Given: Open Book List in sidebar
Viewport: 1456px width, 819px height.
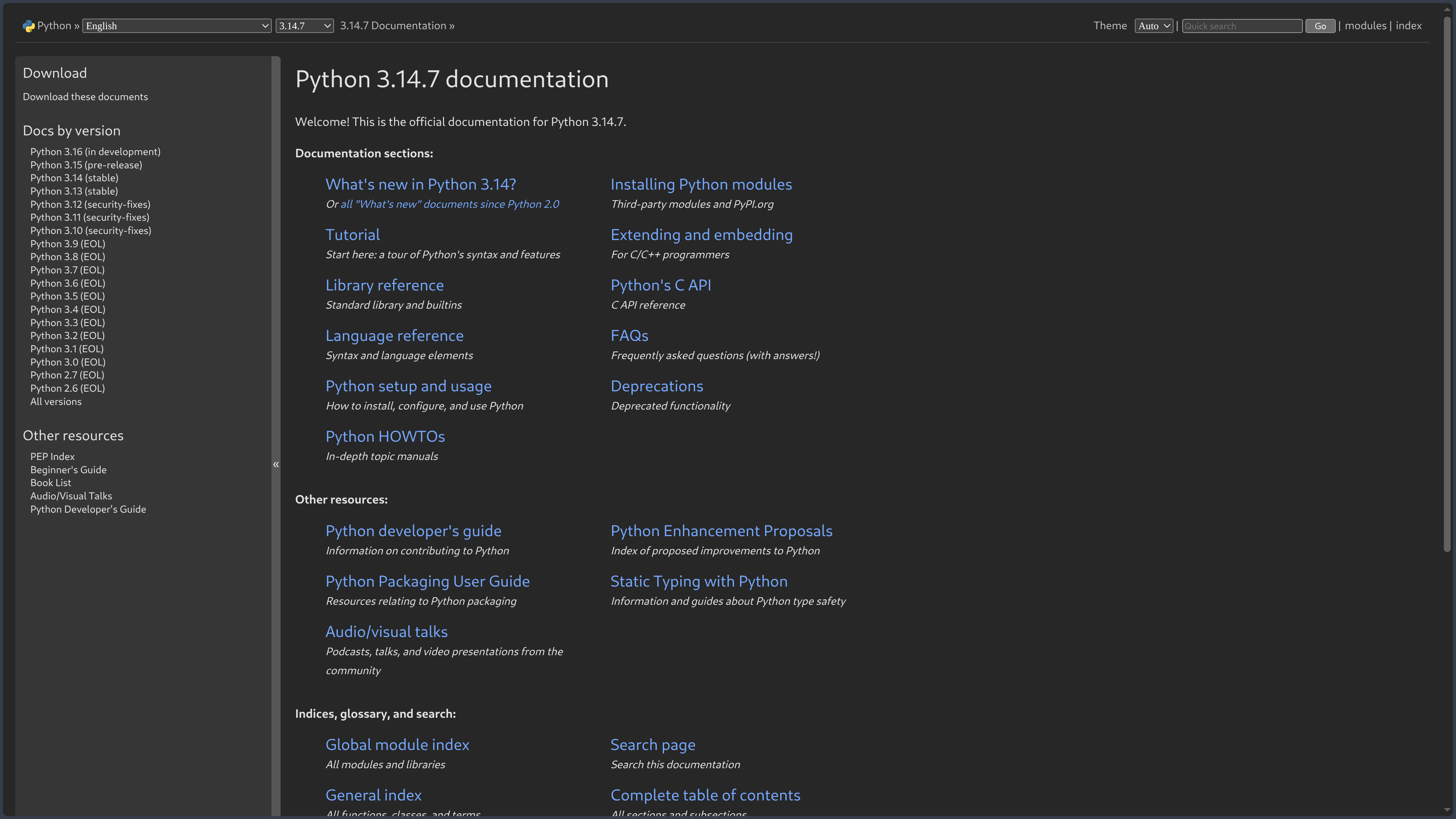Looking at the screenshot, I should coord(51,483).
